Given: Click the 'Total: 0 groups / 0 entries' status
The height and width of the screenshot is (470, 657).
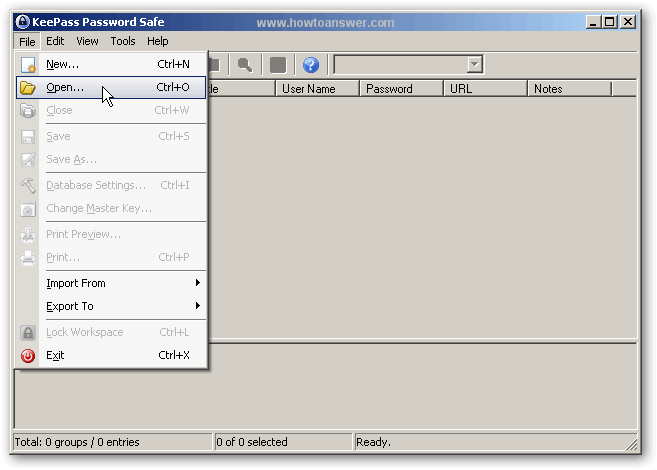Looking at the screenshot, I should tap(77, 442).
